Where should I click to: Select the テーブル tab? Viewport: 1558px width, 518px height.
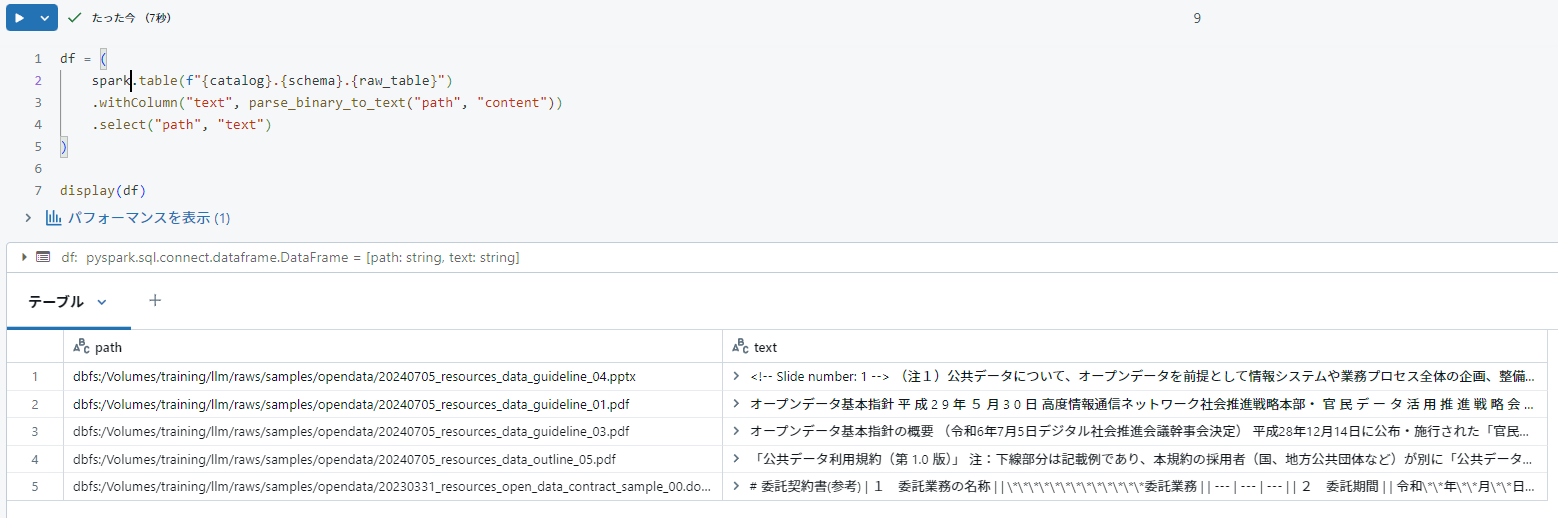[x=55, y=301]
